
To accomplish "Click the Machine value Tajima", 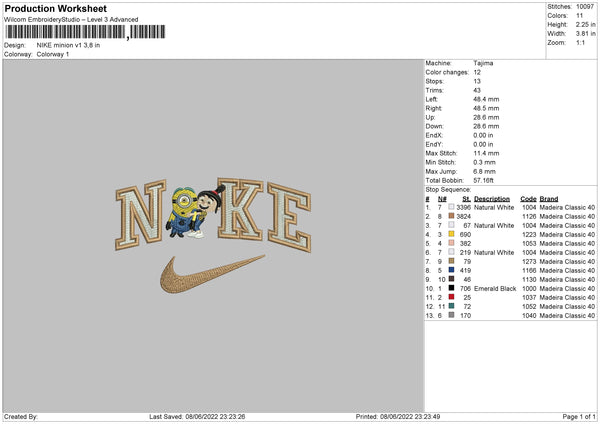I will click(483, 63).
